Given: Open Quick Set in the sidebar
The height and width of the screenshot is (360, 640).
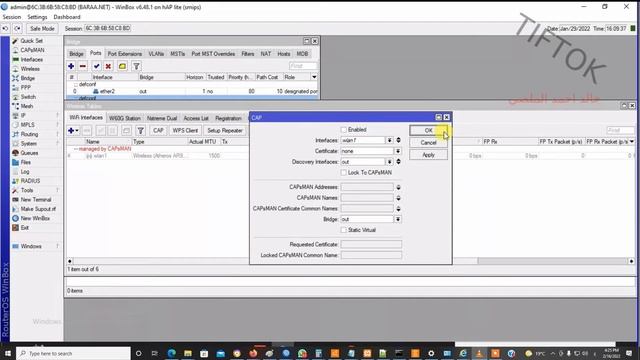Looking at the screenshot, I should point(31,41).
